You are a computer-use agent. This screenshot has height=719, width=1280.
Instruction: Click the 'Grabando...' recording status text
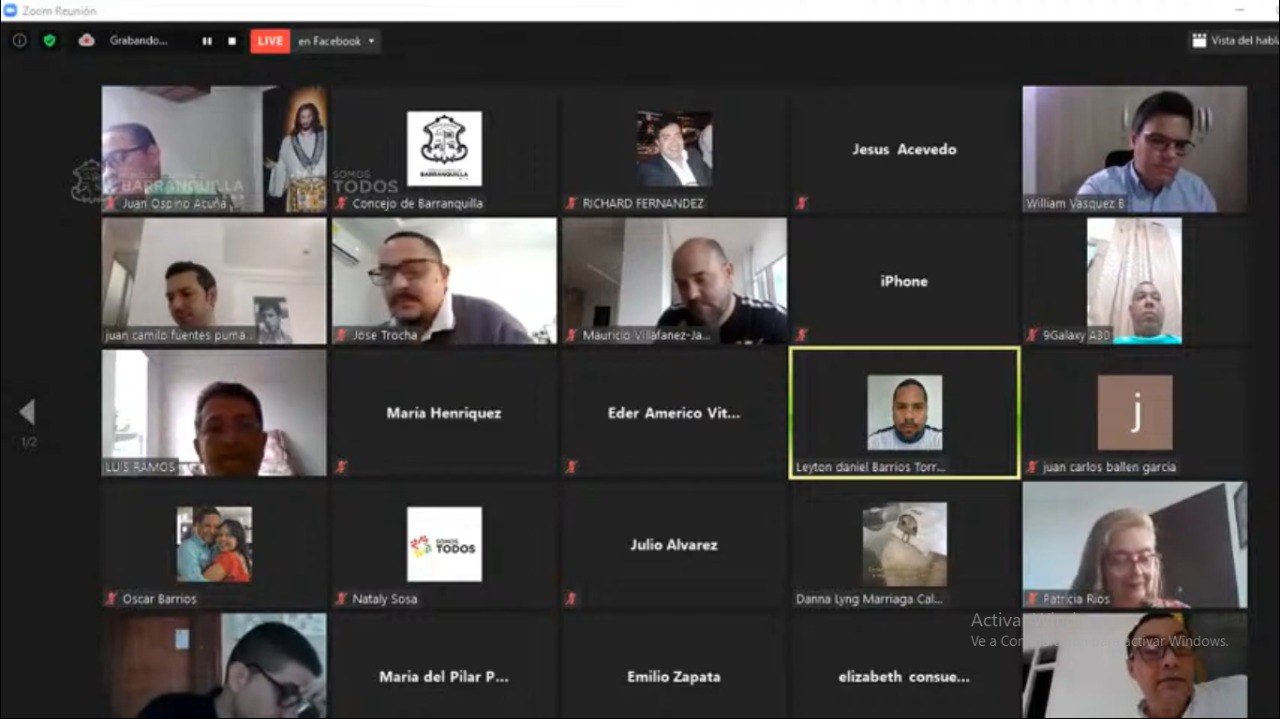click(139, 41)
